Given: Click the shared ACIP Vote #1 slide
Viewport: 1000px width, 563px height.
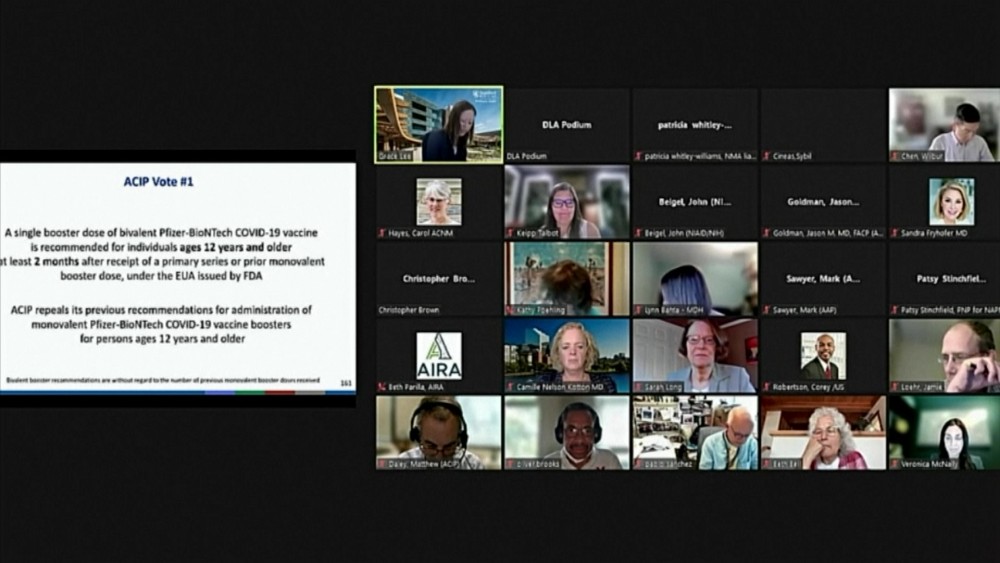Looking at the screenshot, I should tap(177, 277).
